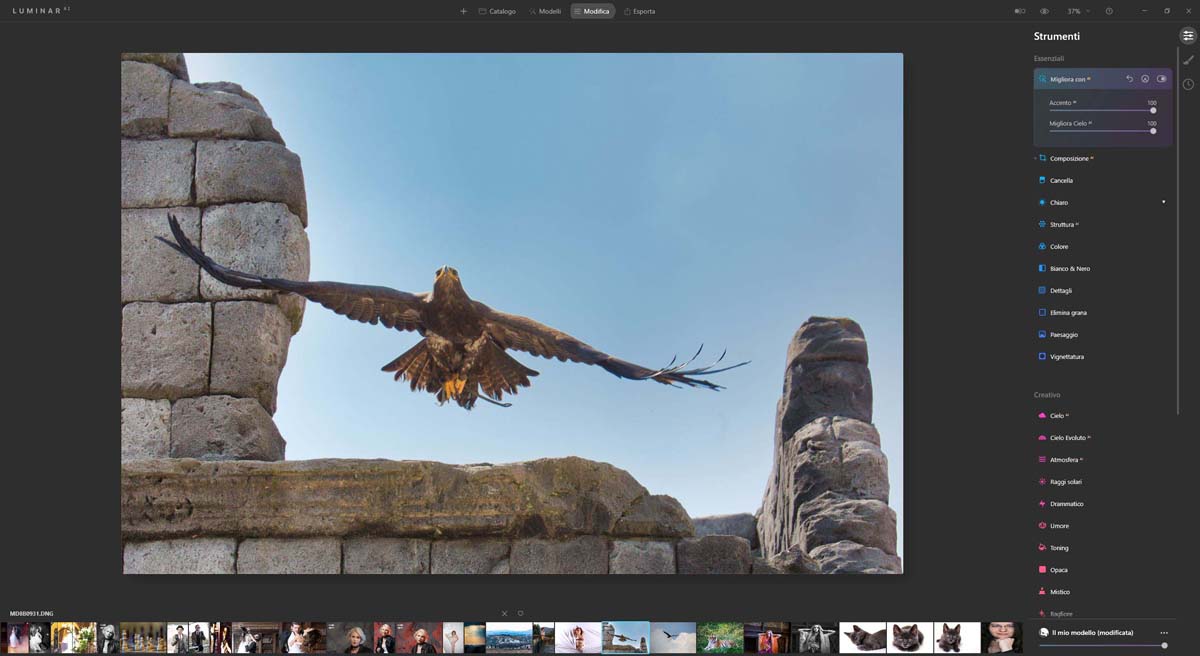1200x656 pixels.
Task: Switch to the Catalogo tab
Action: [496, 11]
